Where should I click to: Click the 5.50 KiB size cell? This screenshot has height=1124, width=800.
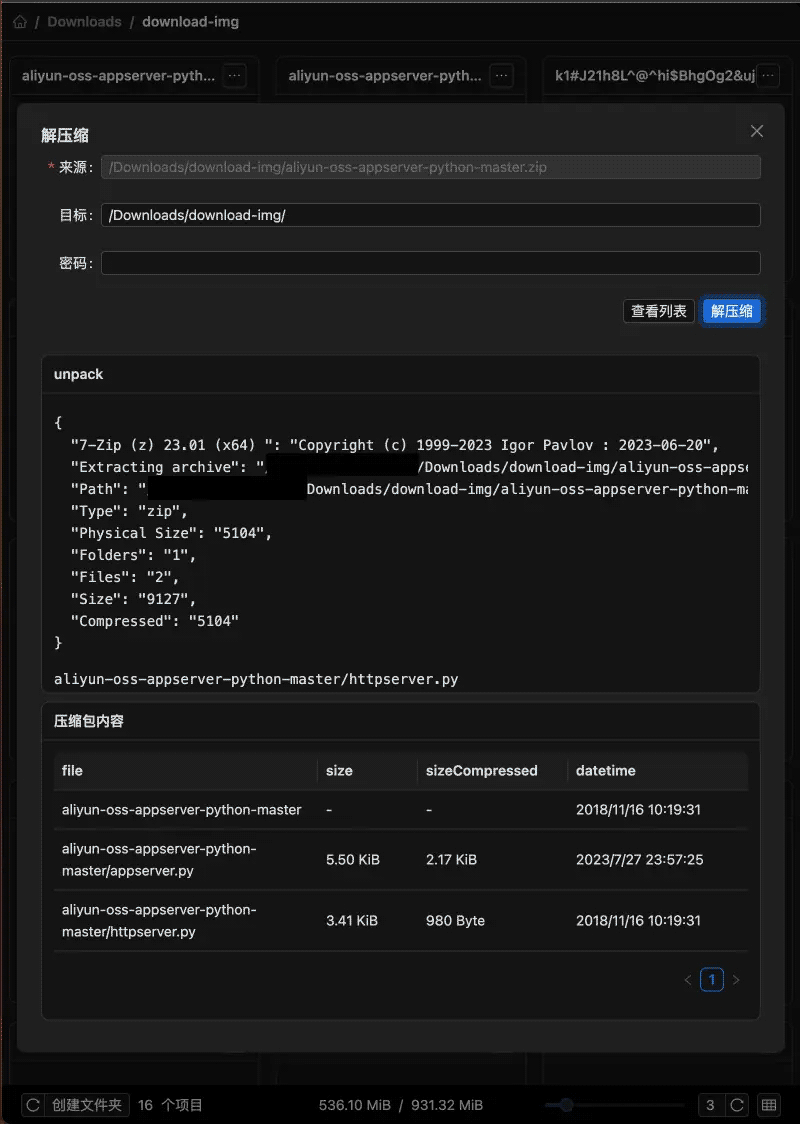tap(367, 859)
